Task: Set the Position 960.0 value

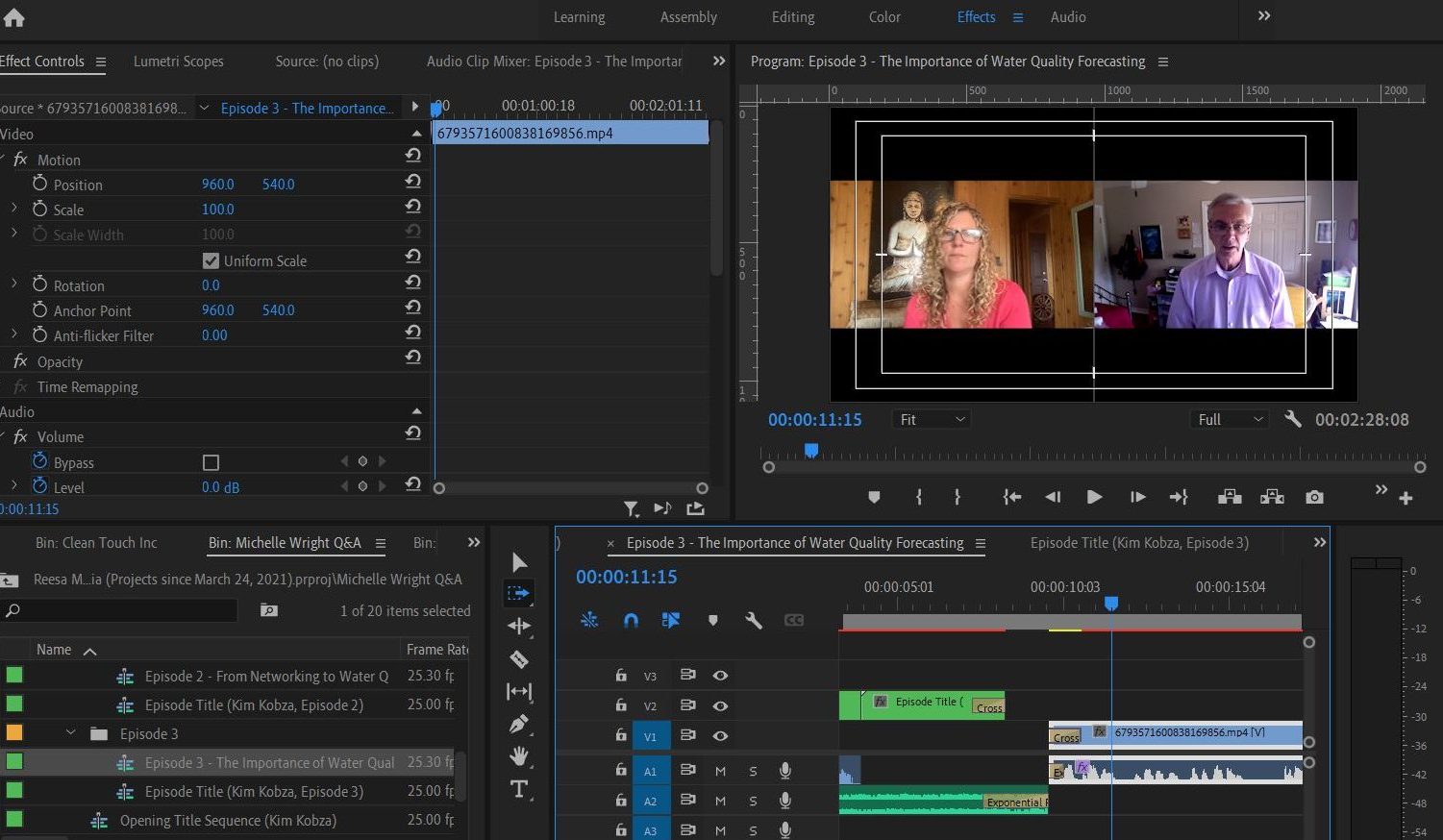Action: pos(218,184)
